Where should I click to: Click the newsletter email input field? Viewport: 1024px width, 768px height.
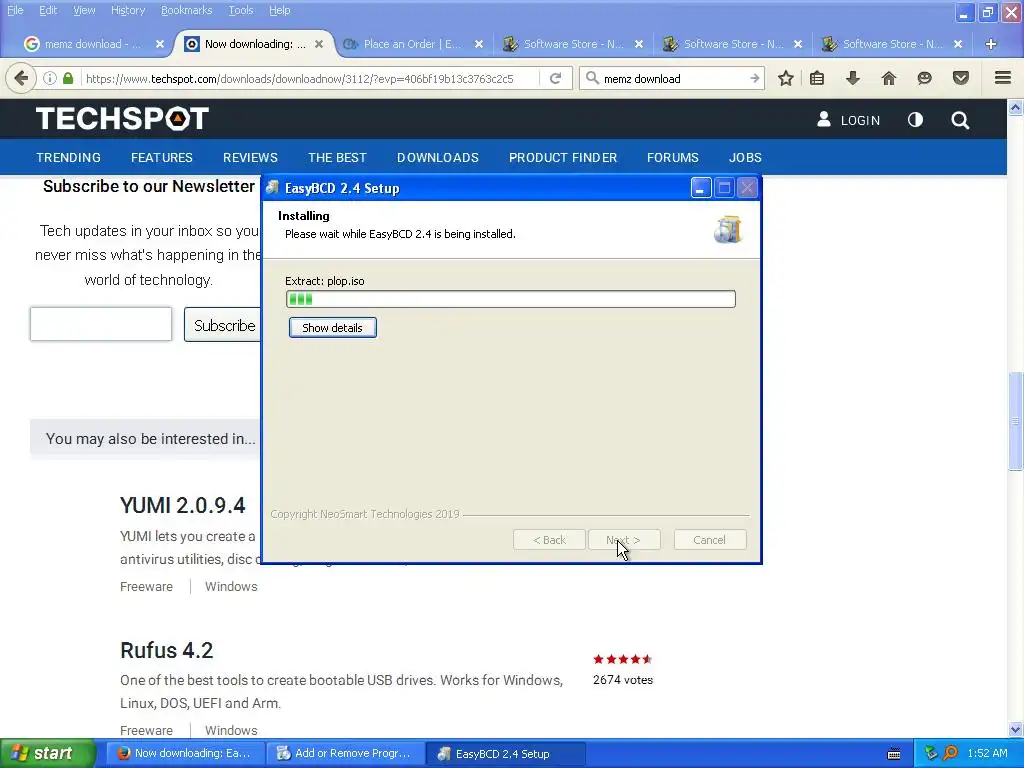click(x=101, y=324)
